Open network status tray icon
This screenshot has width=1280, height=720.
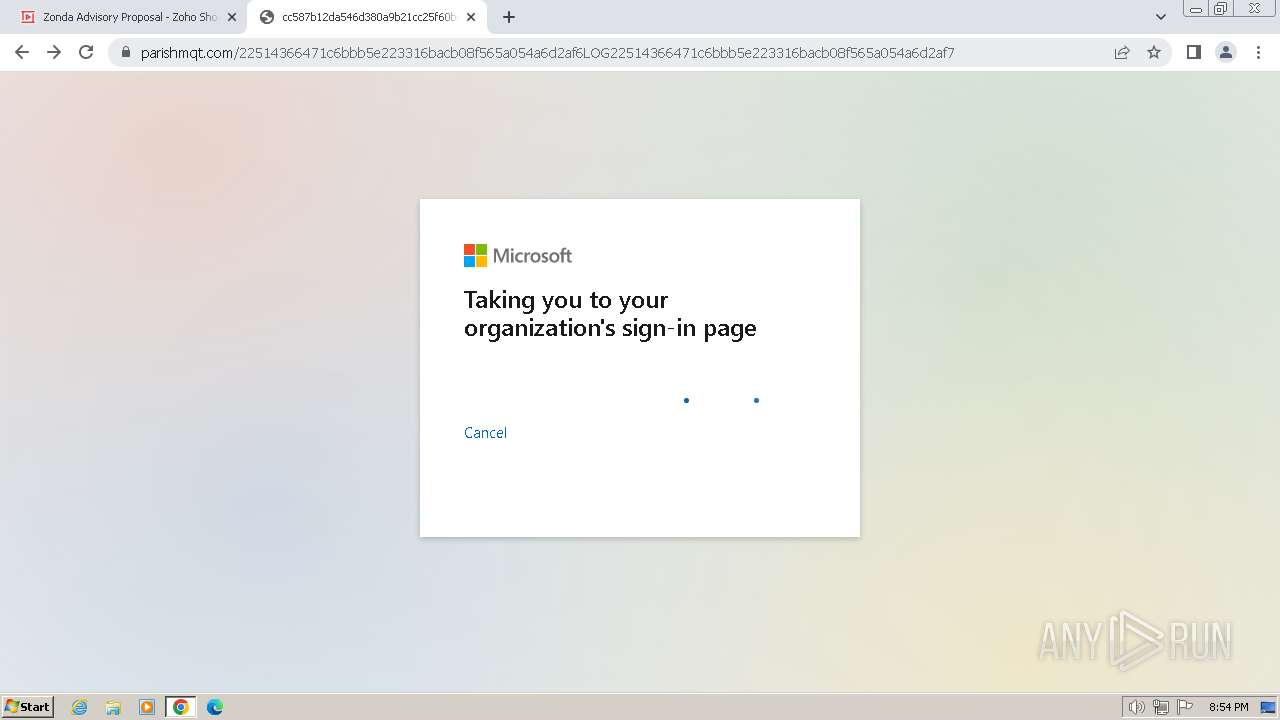[1161, 707]
